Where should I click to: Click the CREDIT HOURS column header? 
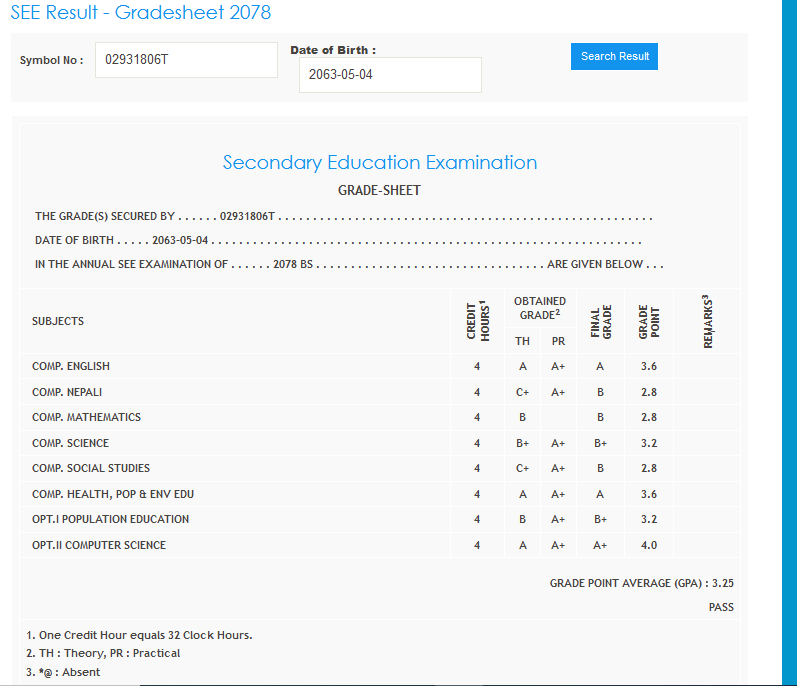pos(477,322)
